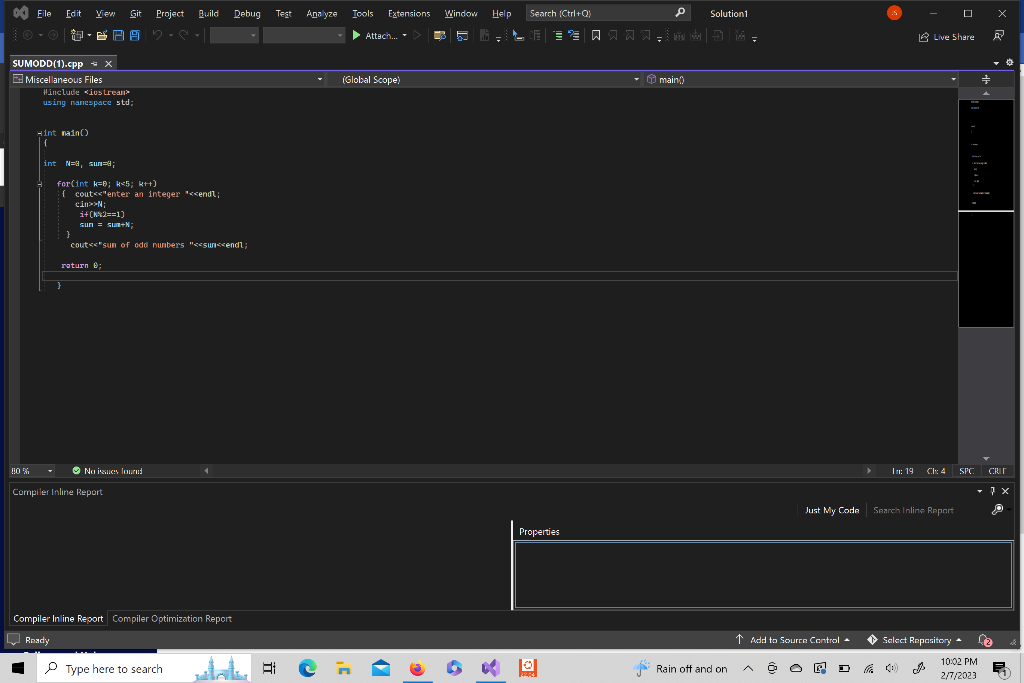Click the Comment selected lines icon
The width and height of the screenshot is (1024, 683).
point(557,36)
